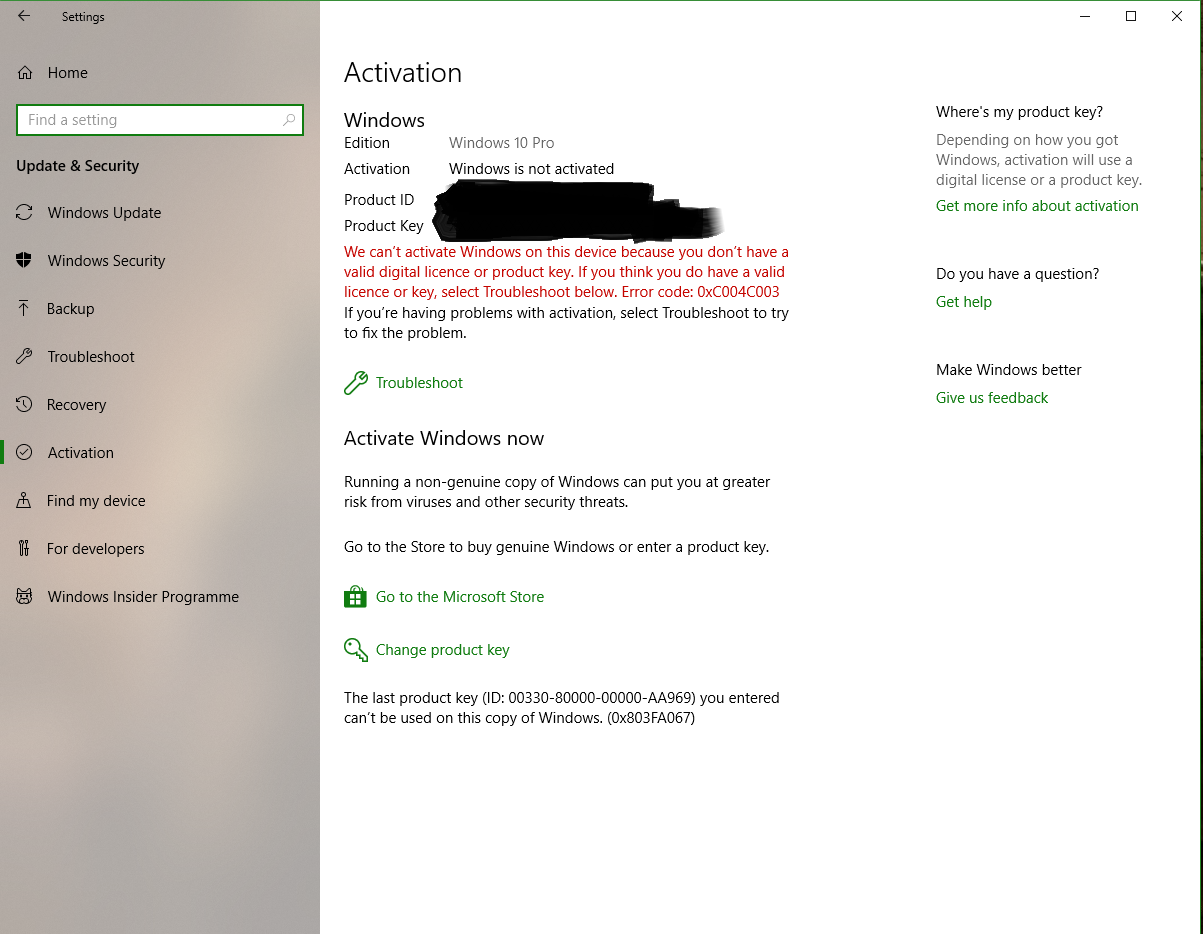Open Get more info about activation
Screen dimensions: 1203x934
1037,206
